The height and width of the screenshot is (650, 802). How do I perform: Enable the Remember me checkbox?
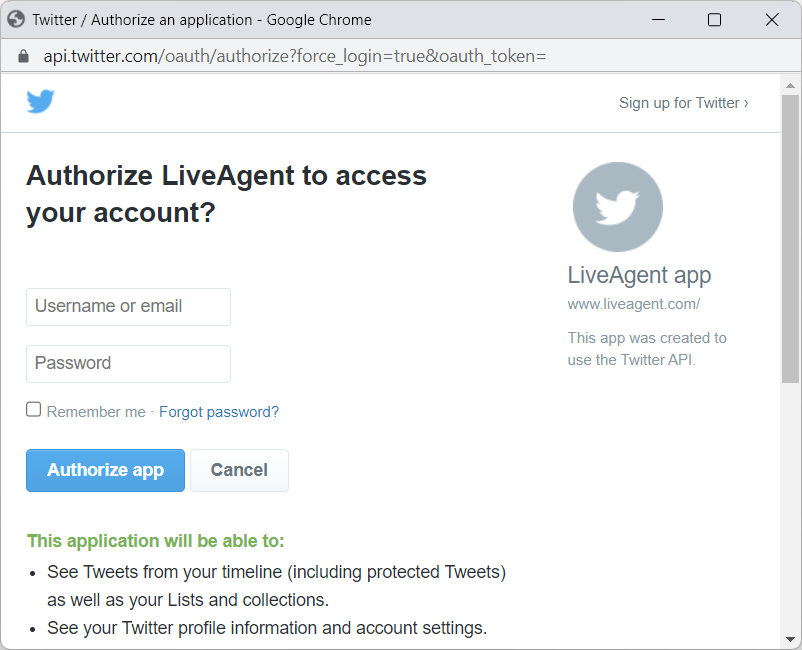34,410
